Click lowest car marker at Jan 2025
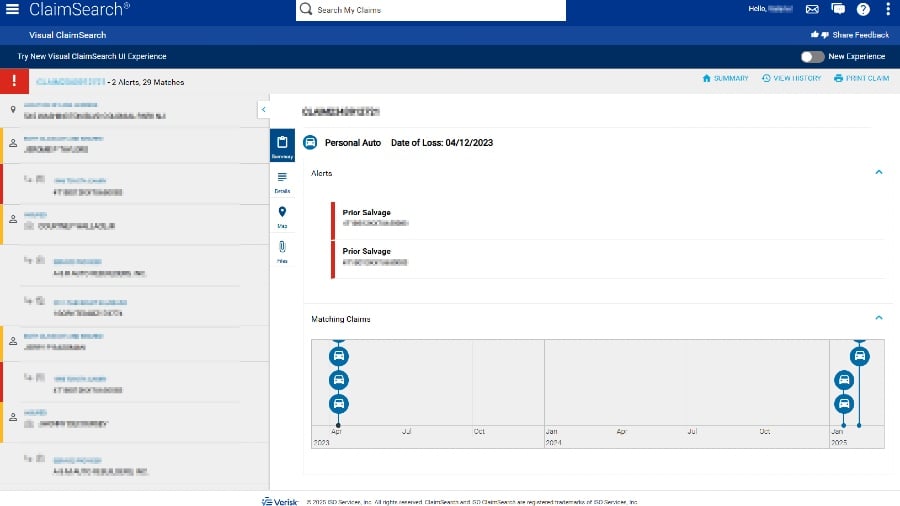Viewport: 900px width, 506px height. pos(844,404)
